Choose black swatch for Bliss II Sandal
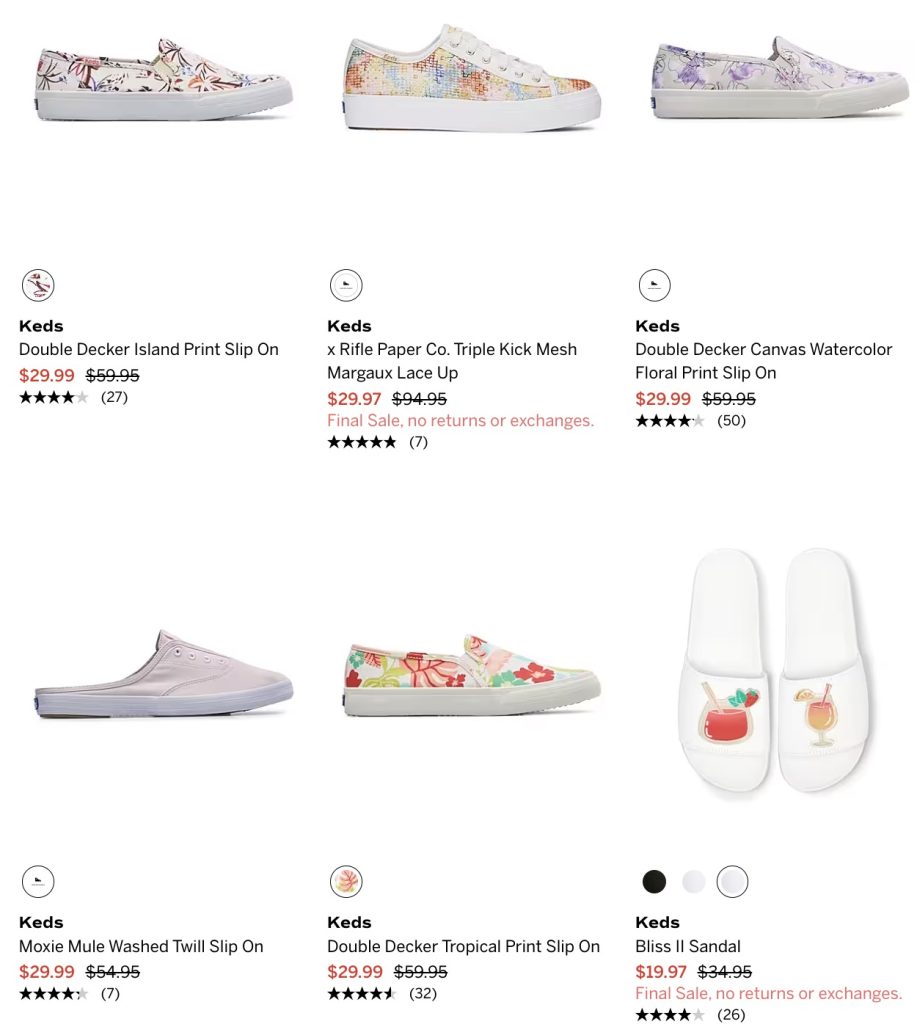917x1024 pixels. (x=654, y=882)
